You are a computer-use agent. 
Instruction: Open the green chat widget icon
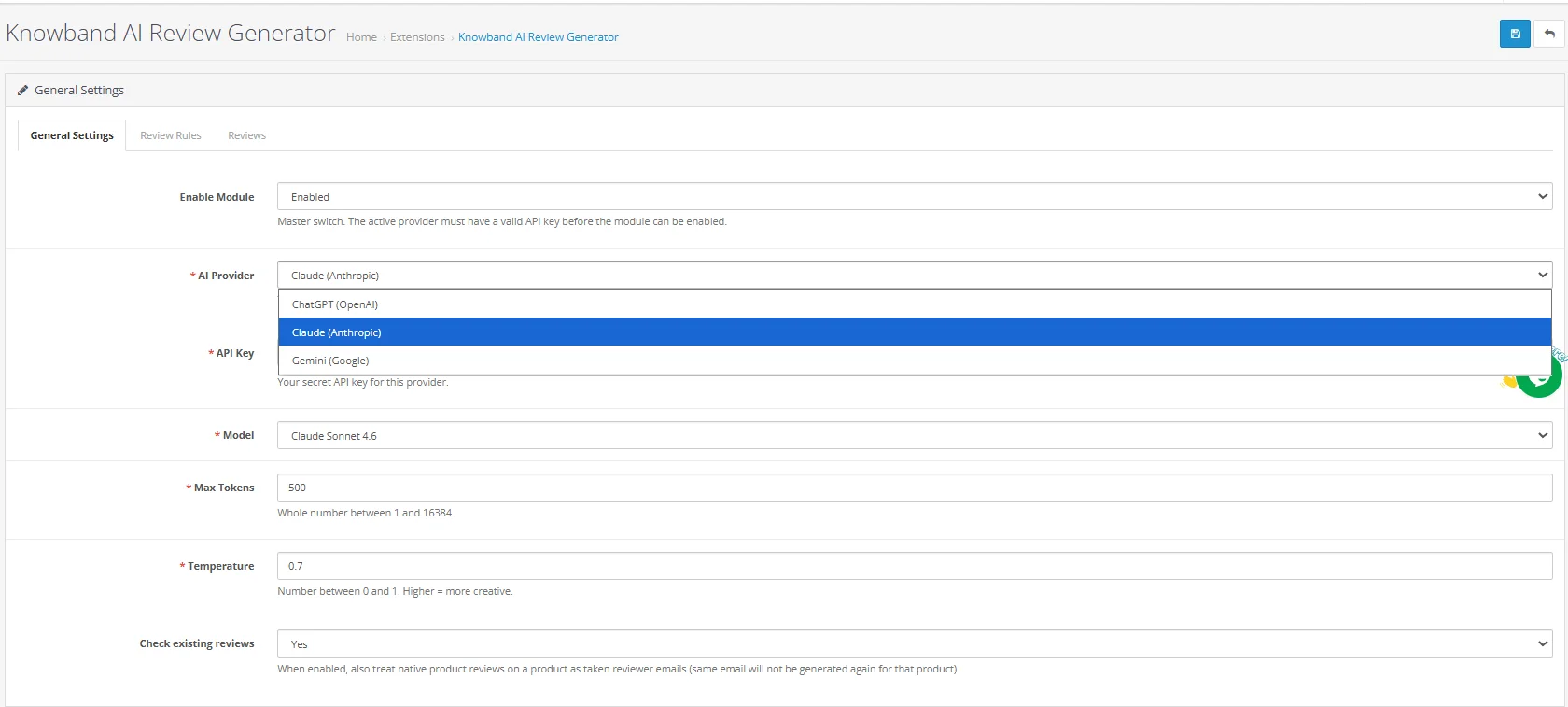pyautogui.click(x=1539, y=375)
